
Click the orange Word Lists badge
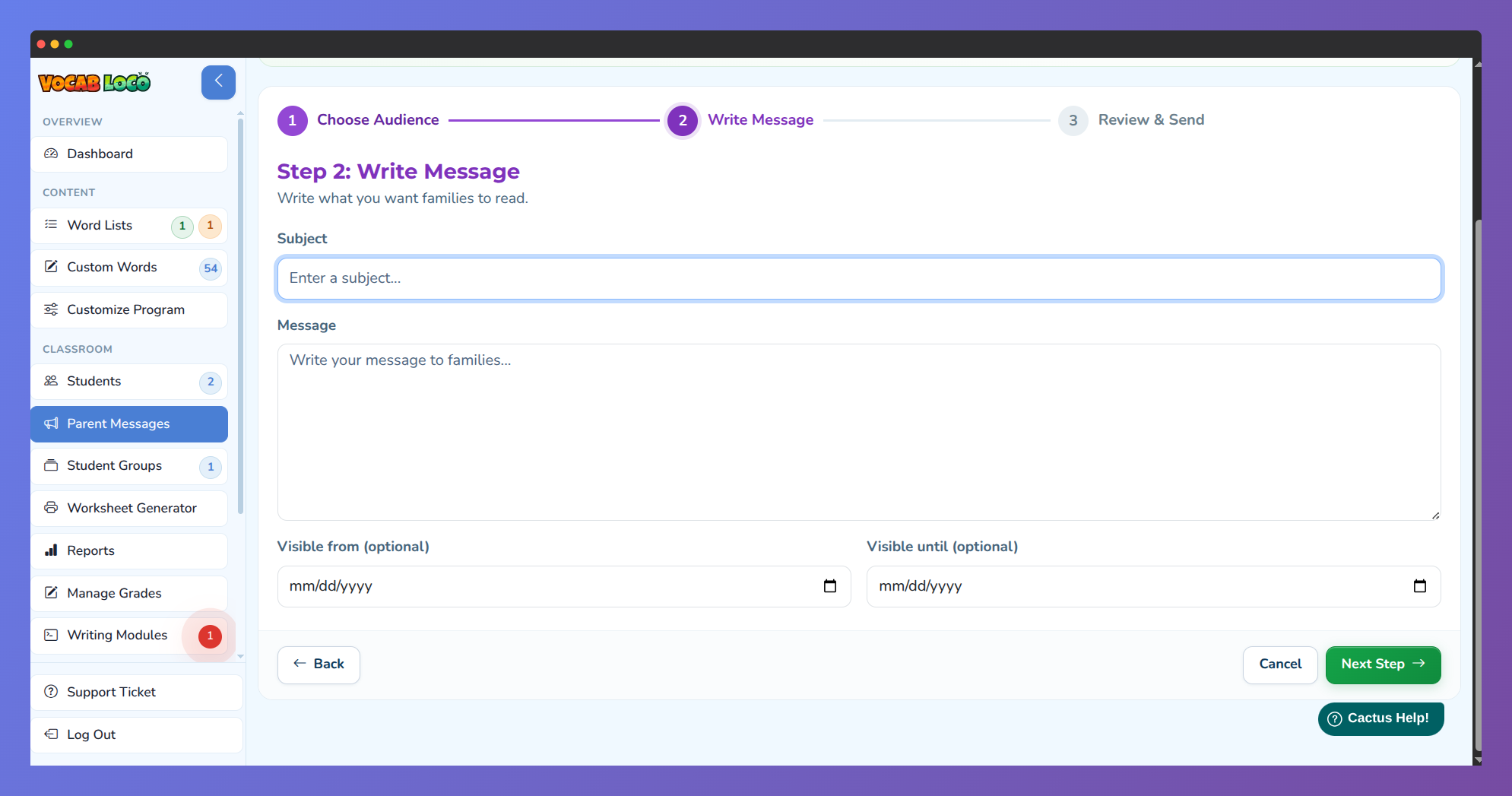pos(211,226)
